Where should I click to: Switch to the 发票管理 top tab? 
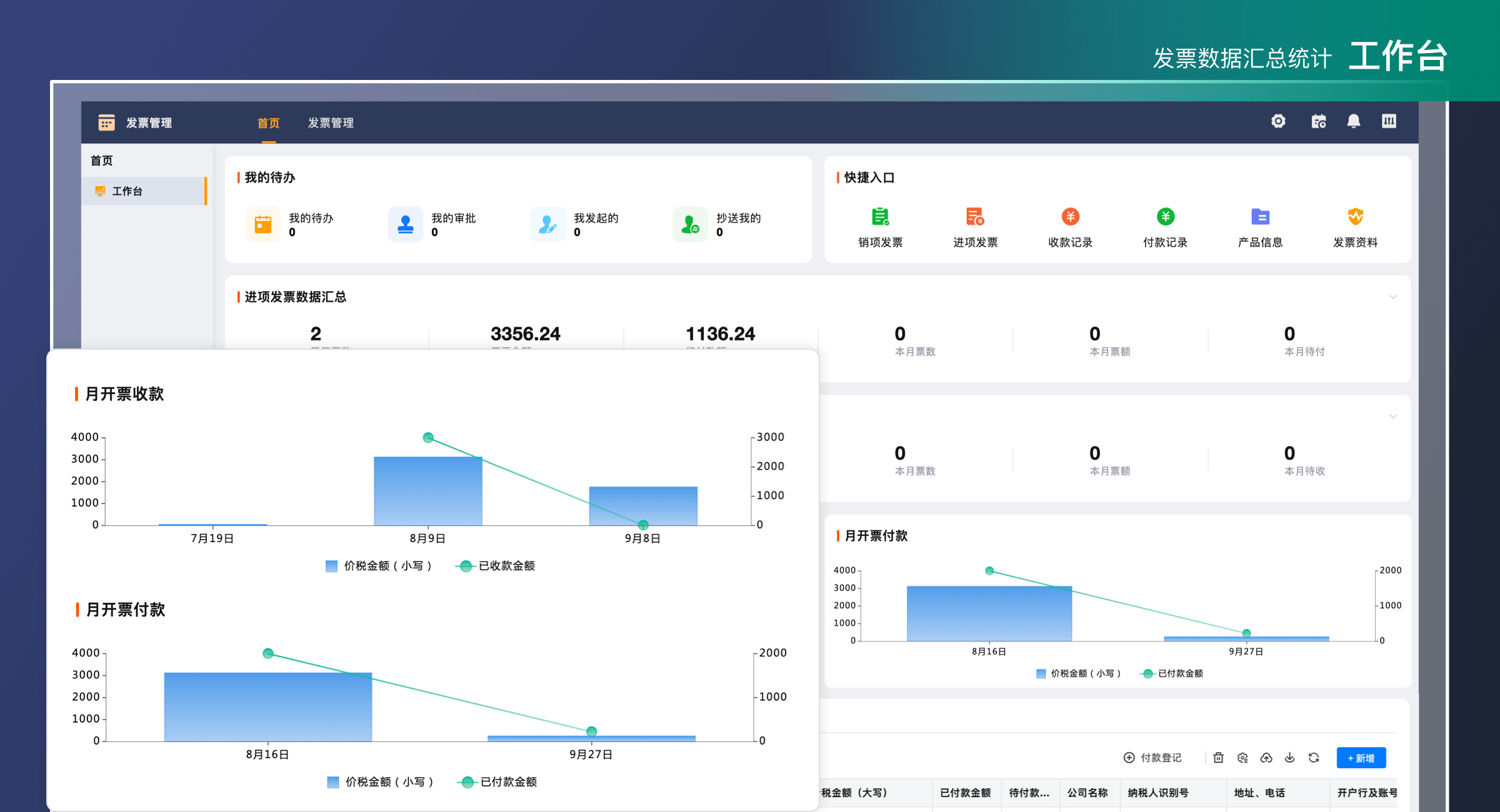pyautogui.click(x=331, y=123)
